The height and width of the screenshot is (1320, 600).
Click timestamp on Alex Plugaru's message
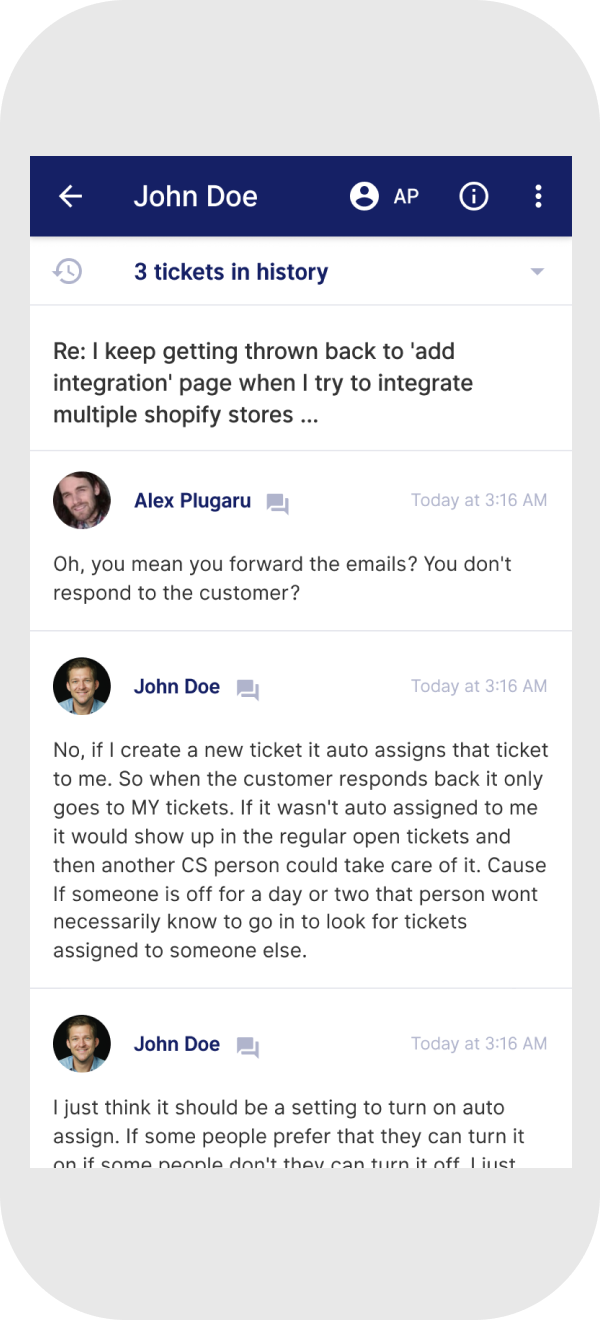(479, 500)
